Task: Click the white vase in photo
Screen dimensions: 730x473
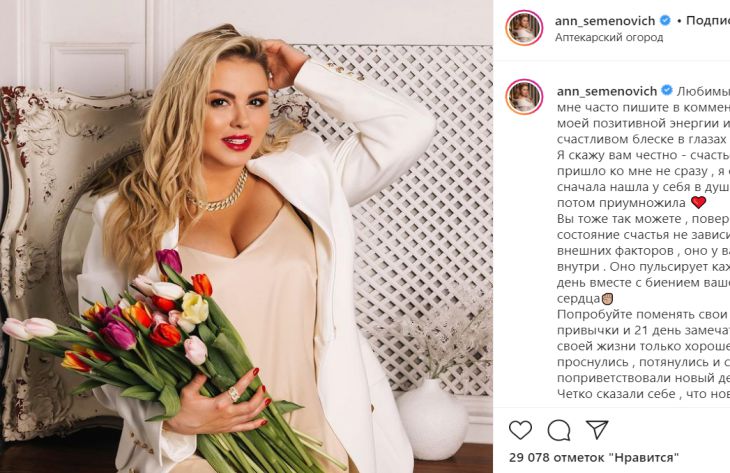Action: [432, 419]
